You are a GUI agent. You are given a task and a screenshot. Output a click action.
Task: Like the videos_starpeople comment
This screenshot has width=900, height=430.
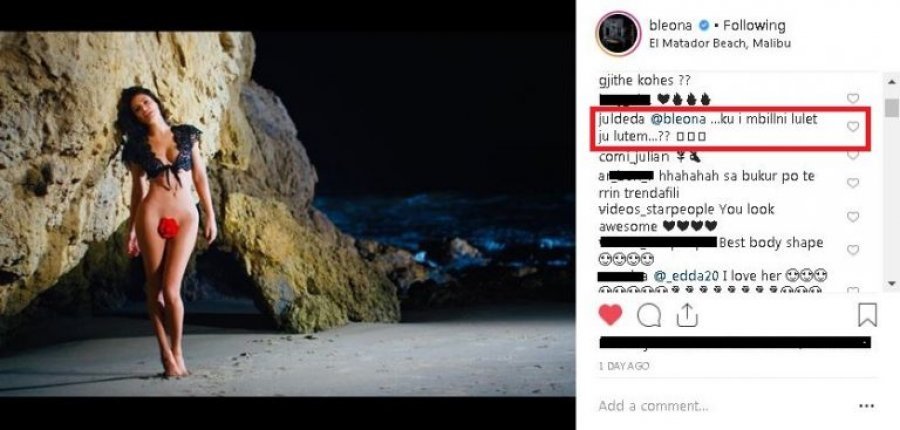tap(853, 216)
